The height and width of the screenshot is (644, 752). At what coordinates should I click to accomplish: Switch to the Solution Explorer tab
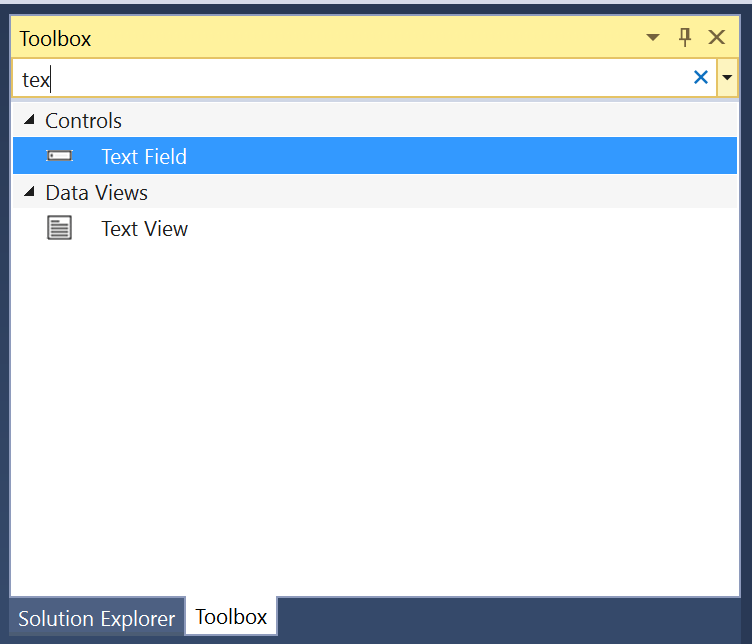[96, 619]
